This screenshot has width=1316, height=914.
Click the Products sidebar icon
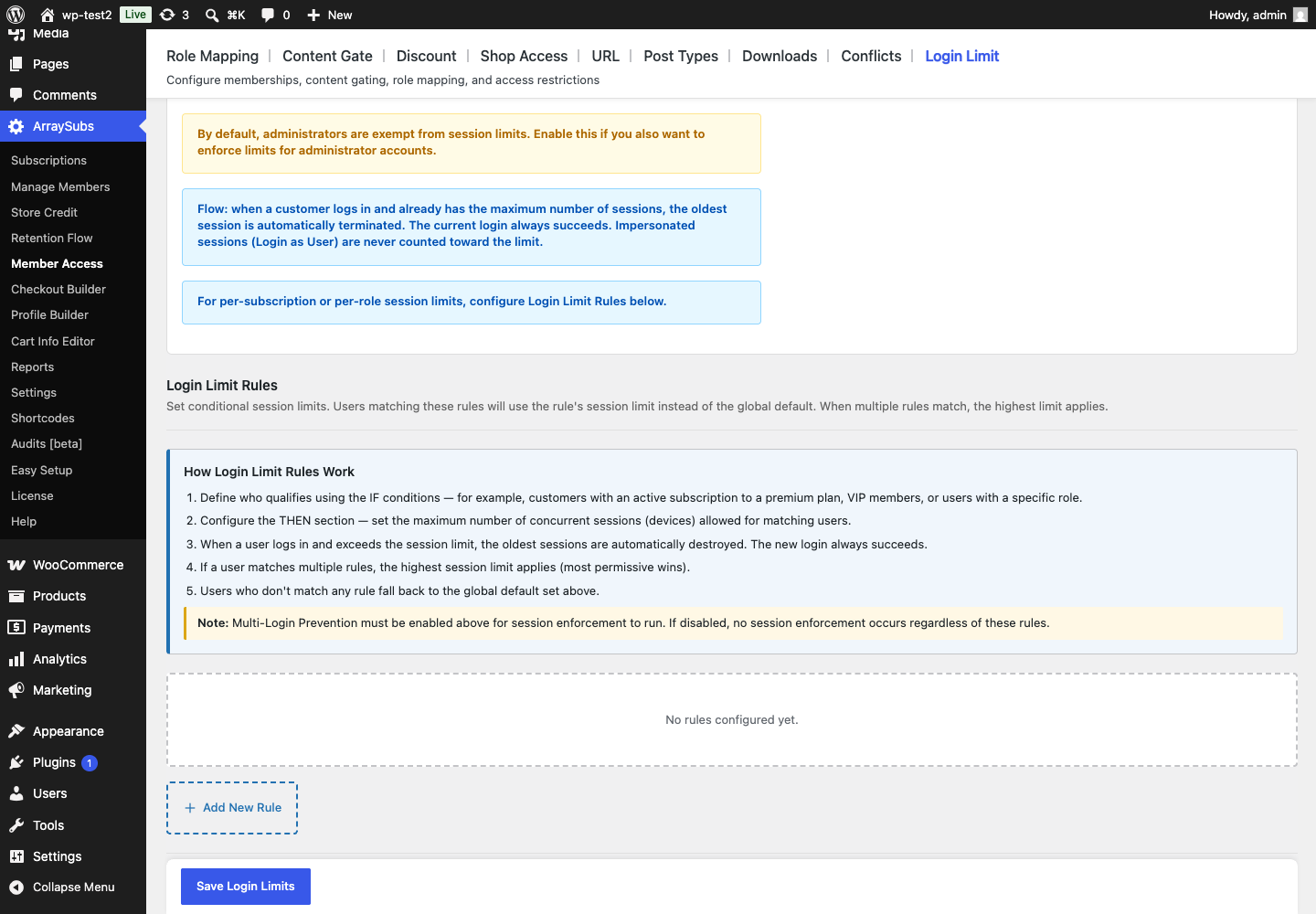point(16,596)
